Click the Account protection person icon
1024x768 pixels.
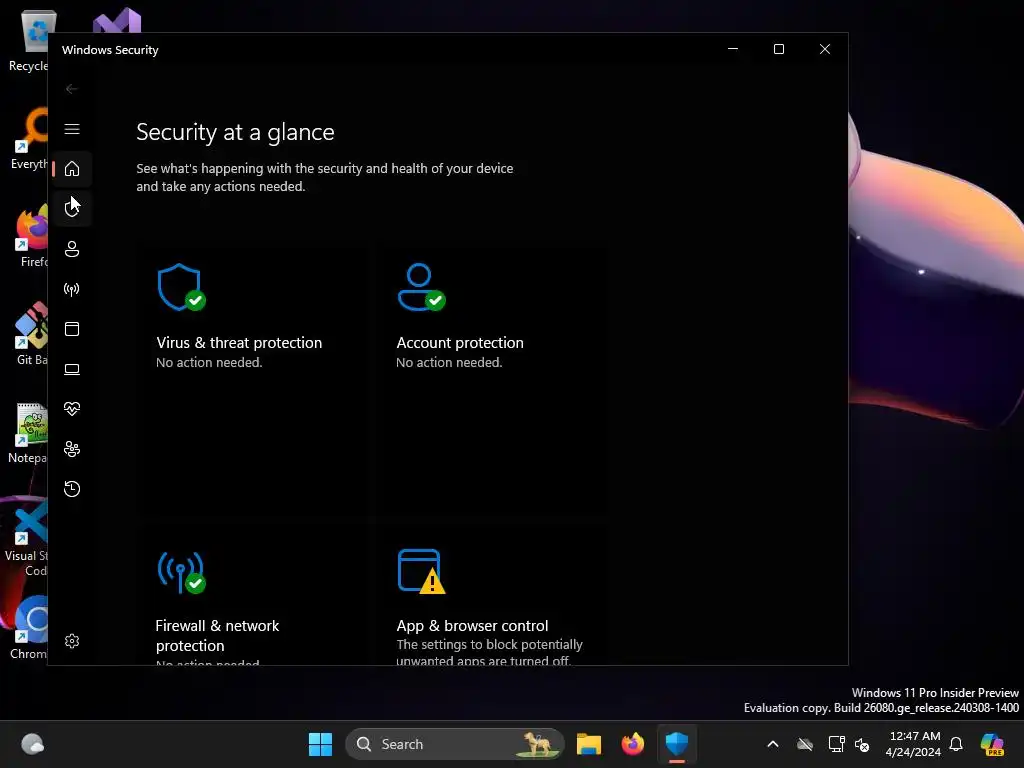click(x=421, y=287)
